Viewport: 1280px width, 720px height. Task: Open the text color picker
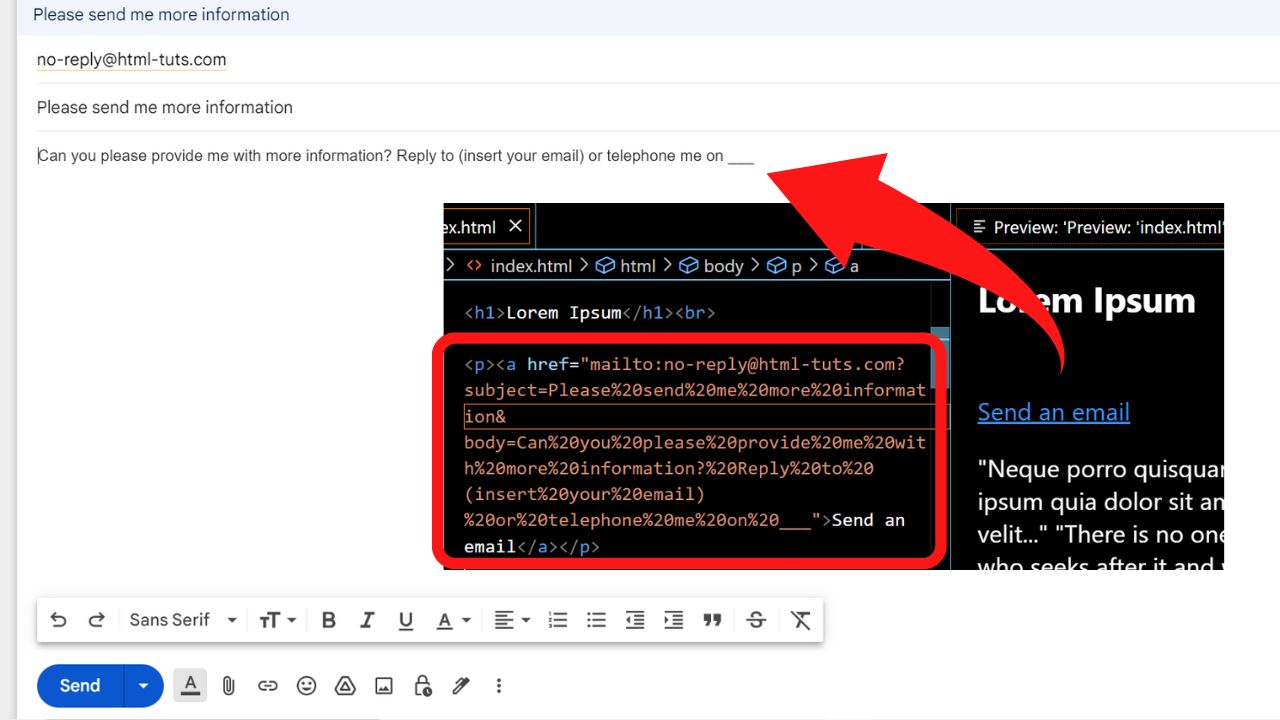pyautogui.click(x=453, y=620)
